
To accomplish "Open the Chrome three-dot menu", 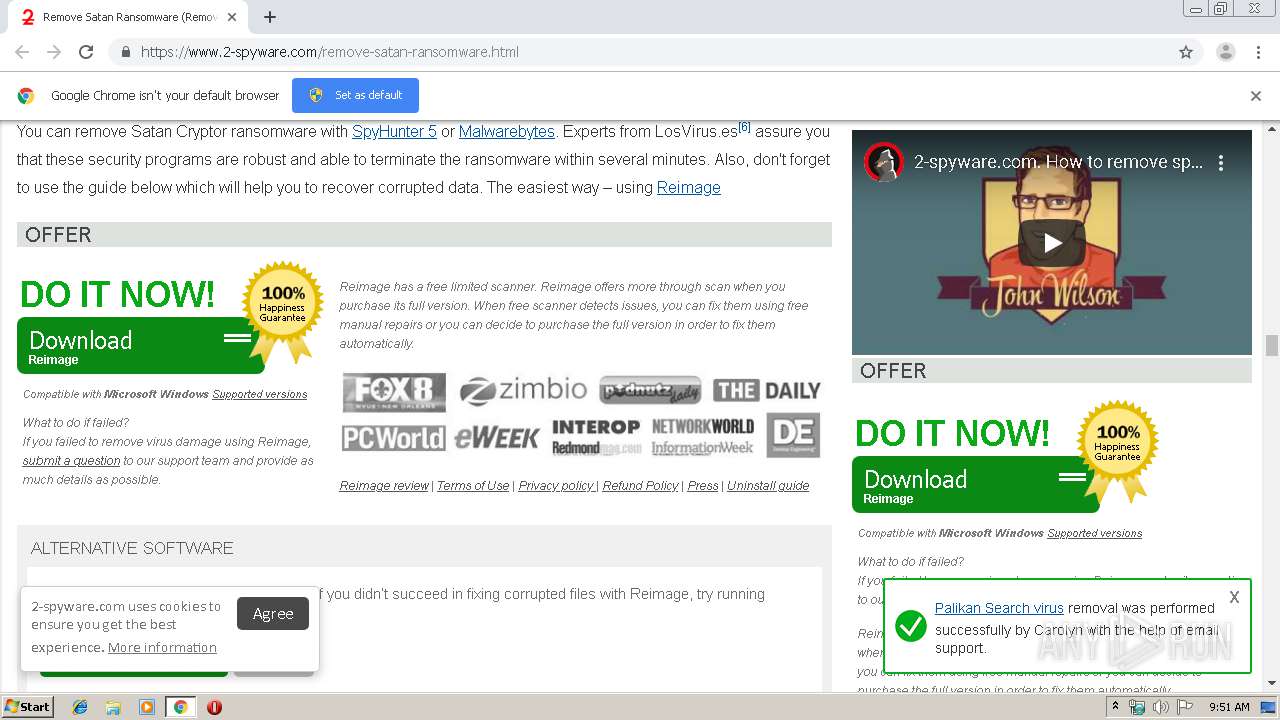I will pyautogui.click(x=1258, y=52).
